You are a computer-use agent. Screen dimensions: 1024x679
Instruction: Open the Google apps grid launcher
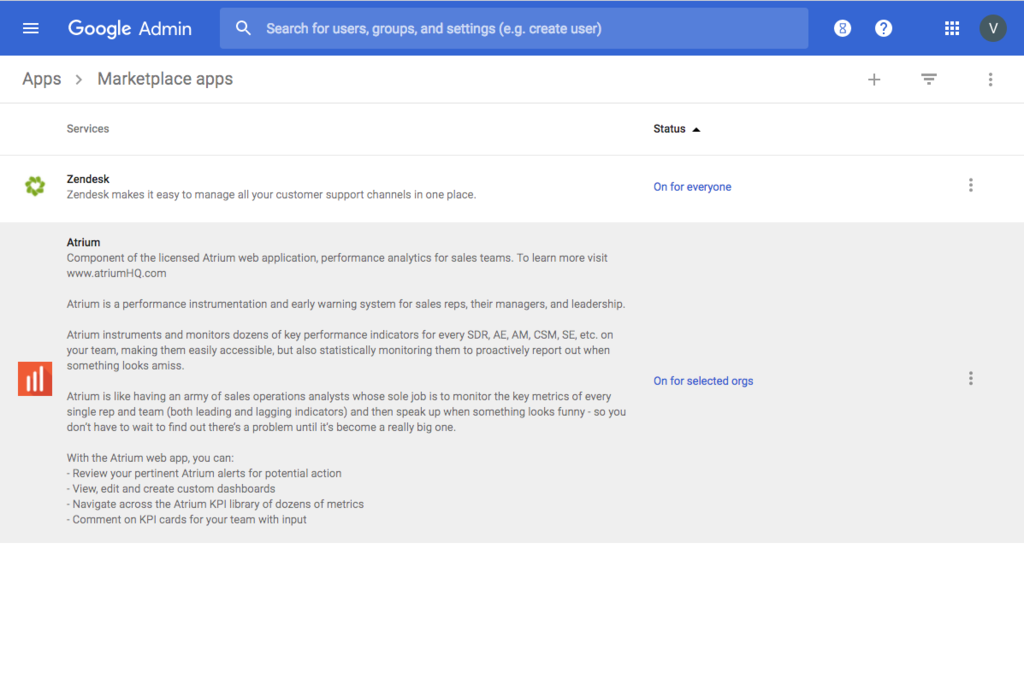coord(952,28)
